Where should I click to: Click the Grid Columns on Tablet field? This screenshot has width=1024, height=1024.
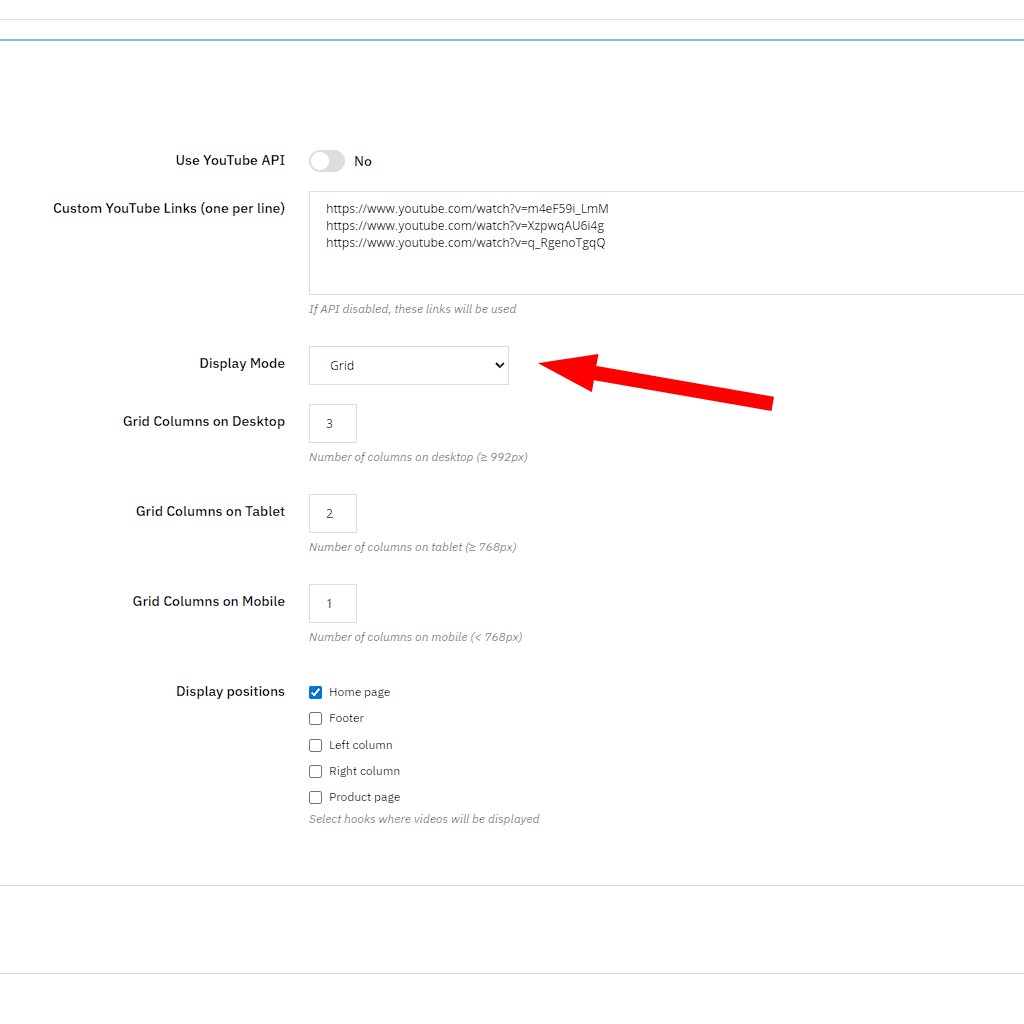[333, 513]
